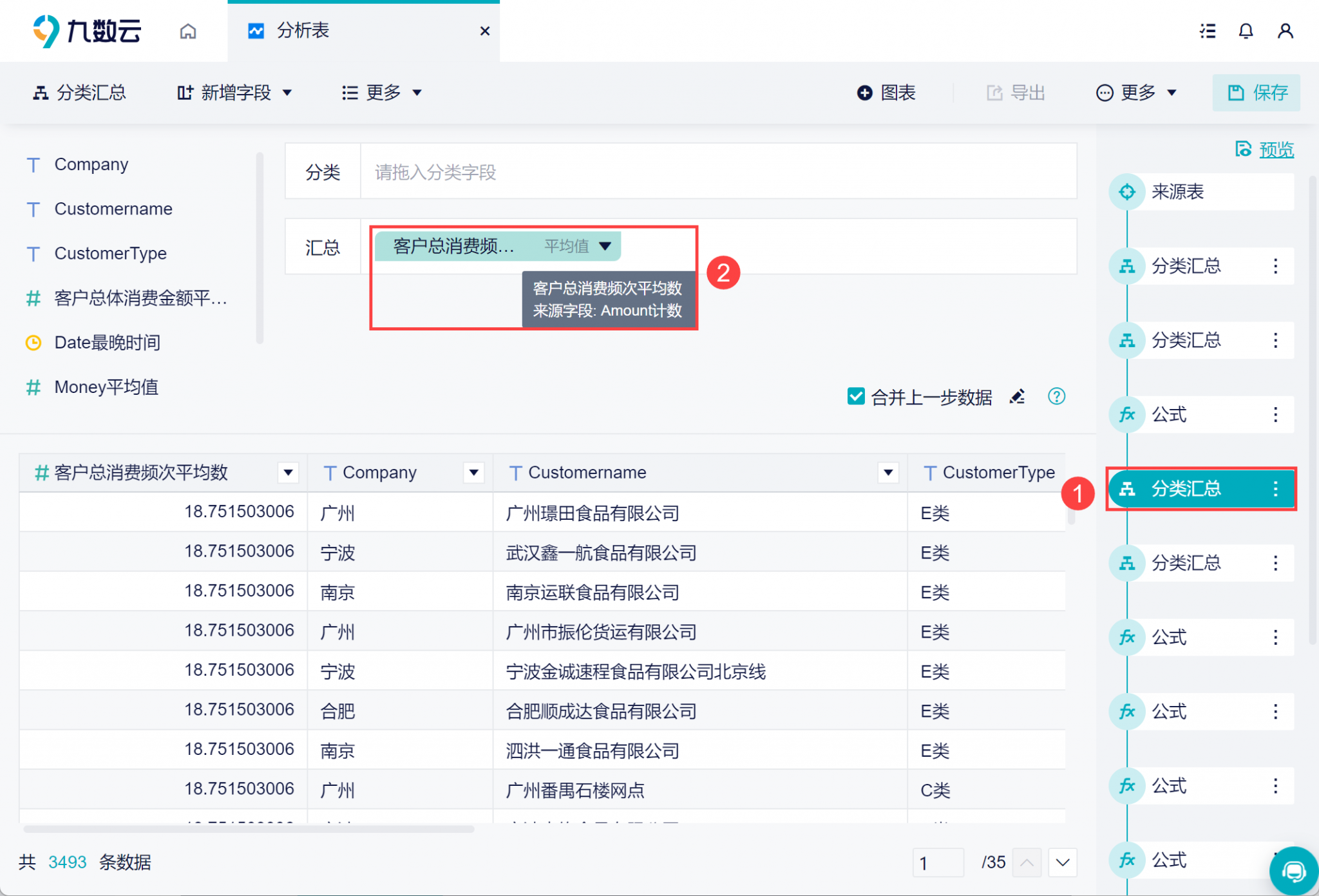Click the page number input field
Image resolution: width=1319 pixels, height=896 pixels.
(x=938, y=863)
